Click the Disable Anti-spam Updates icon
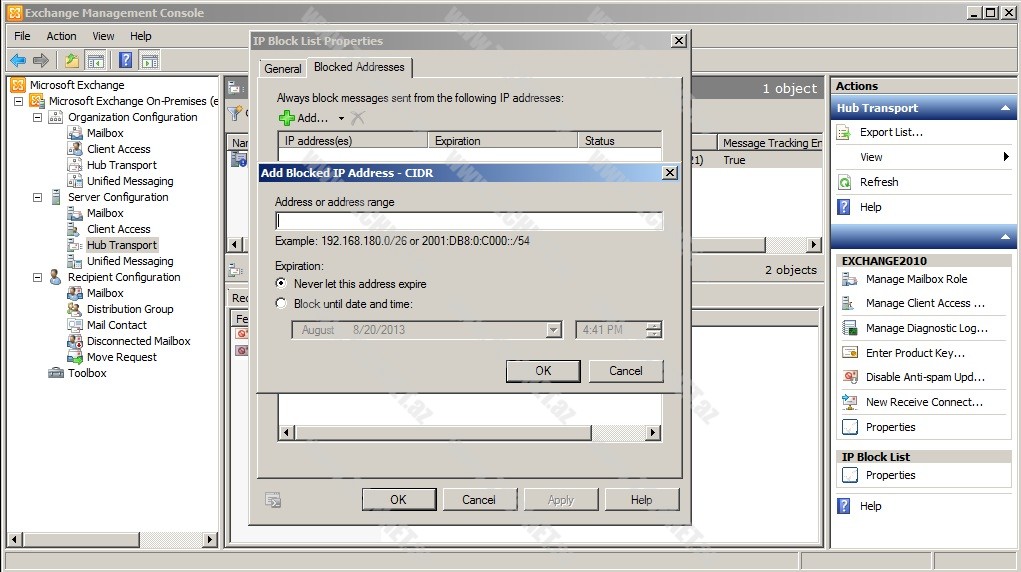 tap(850, 377)
